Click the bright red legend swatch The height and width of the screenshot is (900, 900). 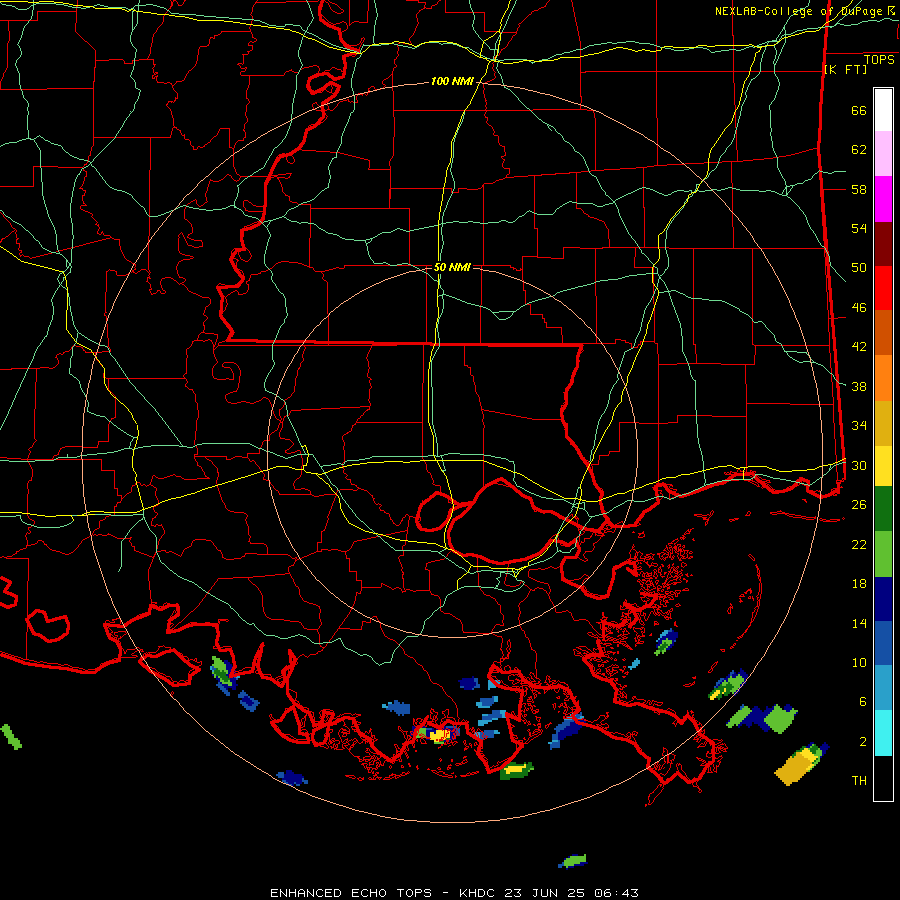pyautogui.click(x=883, y=289)
